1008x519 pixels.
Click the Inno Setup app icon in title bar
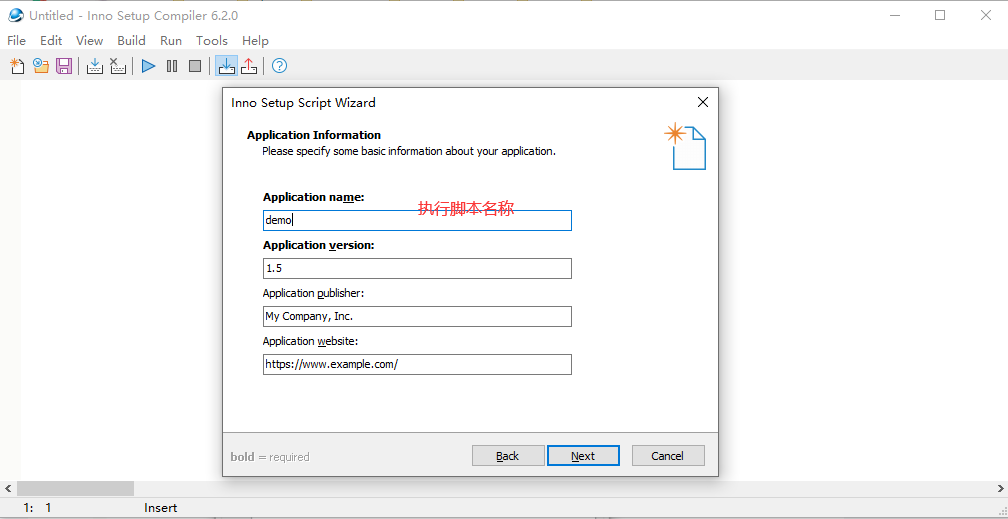click(x=15, y=15)
